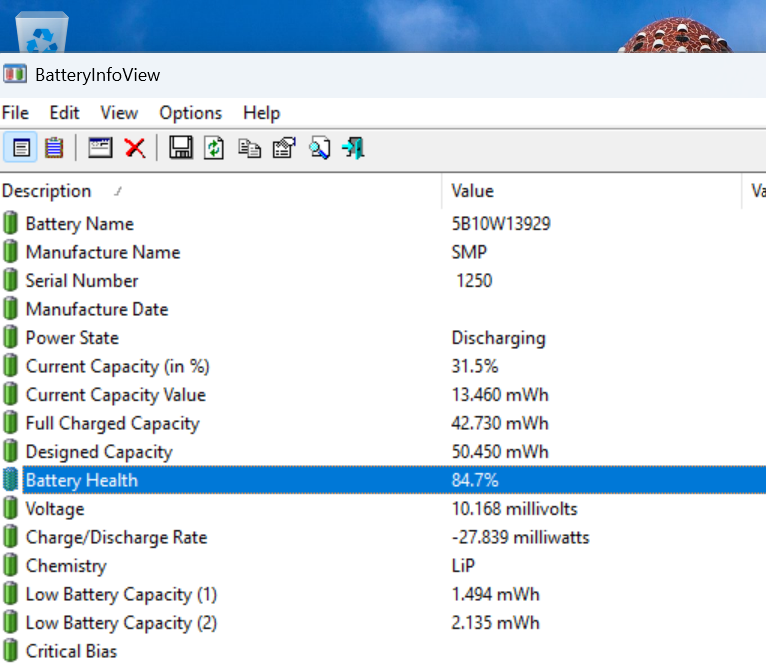Click the SMP manufacturer value
This screenshot has width=766, height=663.
tap(469, 252)
